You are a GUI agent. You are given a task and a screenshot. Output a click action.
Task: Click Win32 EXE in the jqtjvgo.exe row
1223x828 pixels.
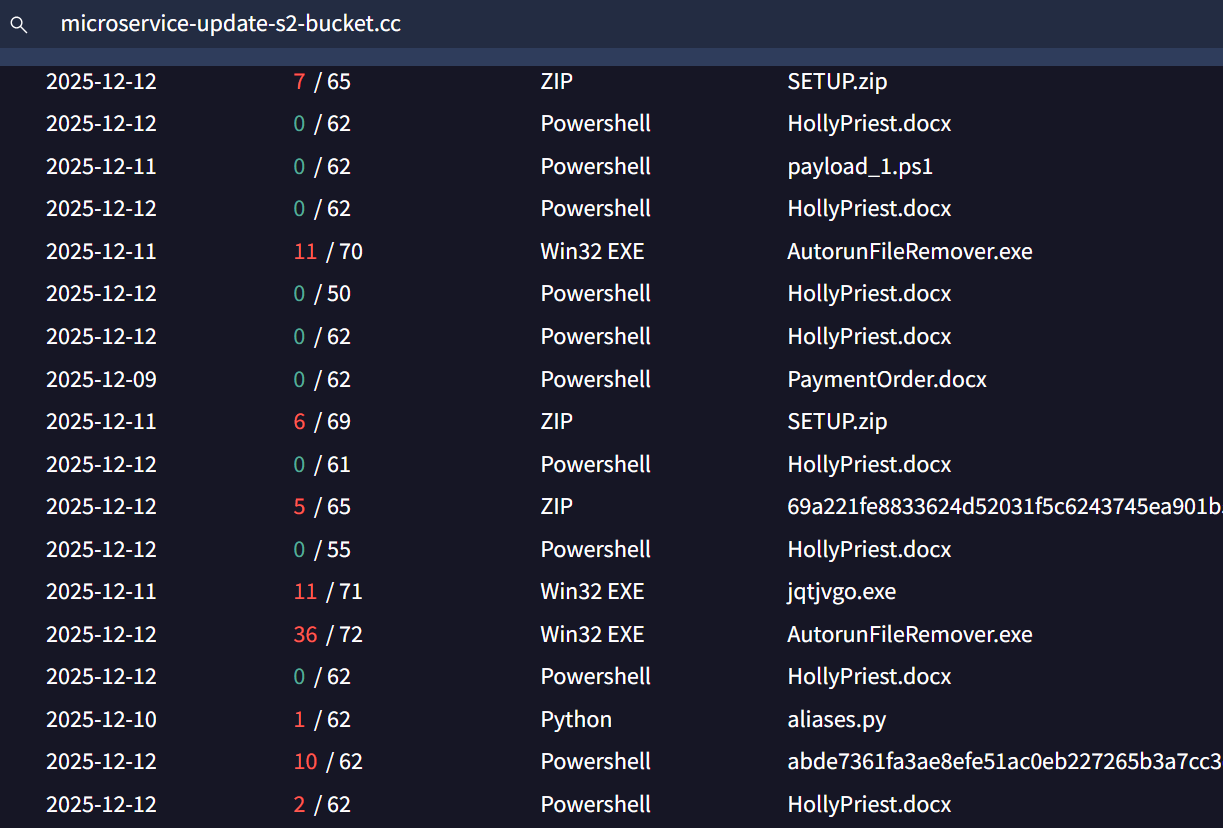(x=592, y=592)
